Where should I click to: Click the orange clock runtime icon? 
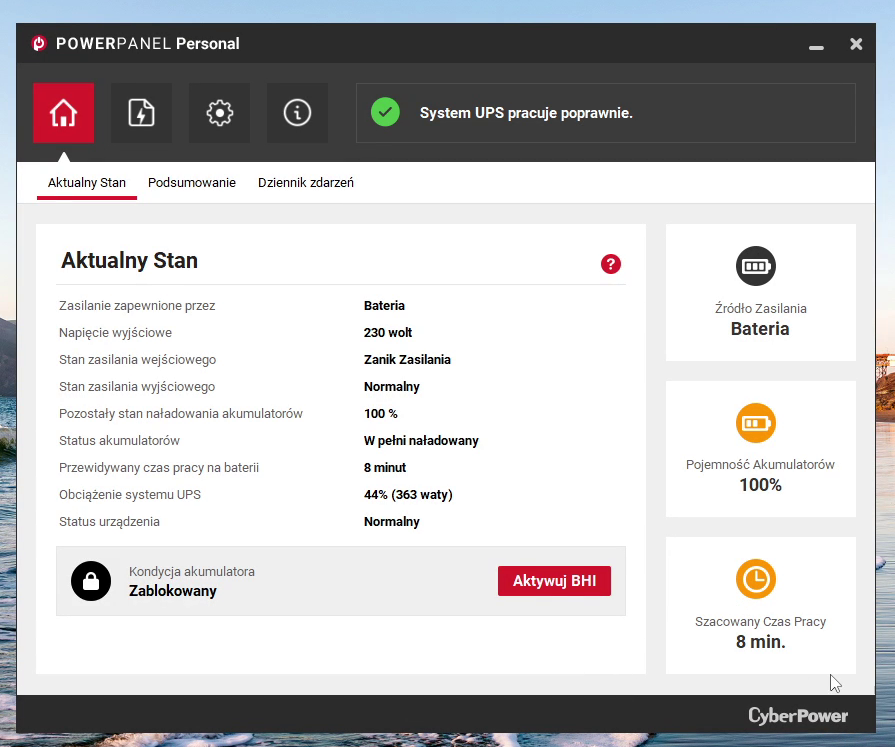point(756,579)
